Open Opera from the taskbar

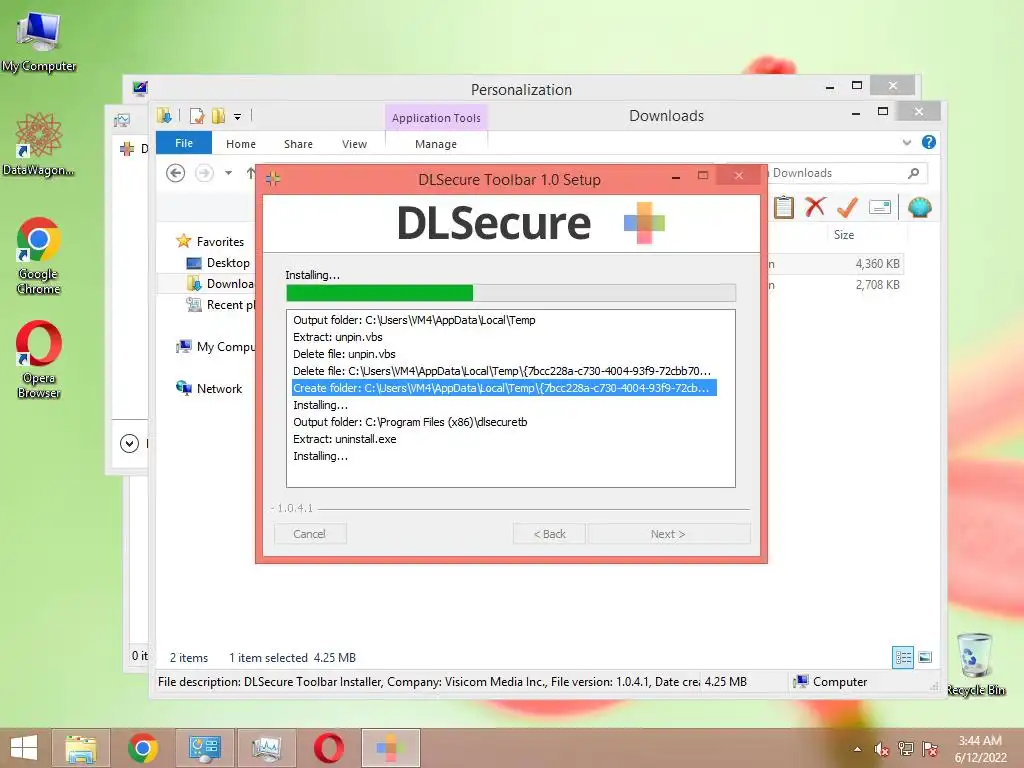(x=328, y=748)
